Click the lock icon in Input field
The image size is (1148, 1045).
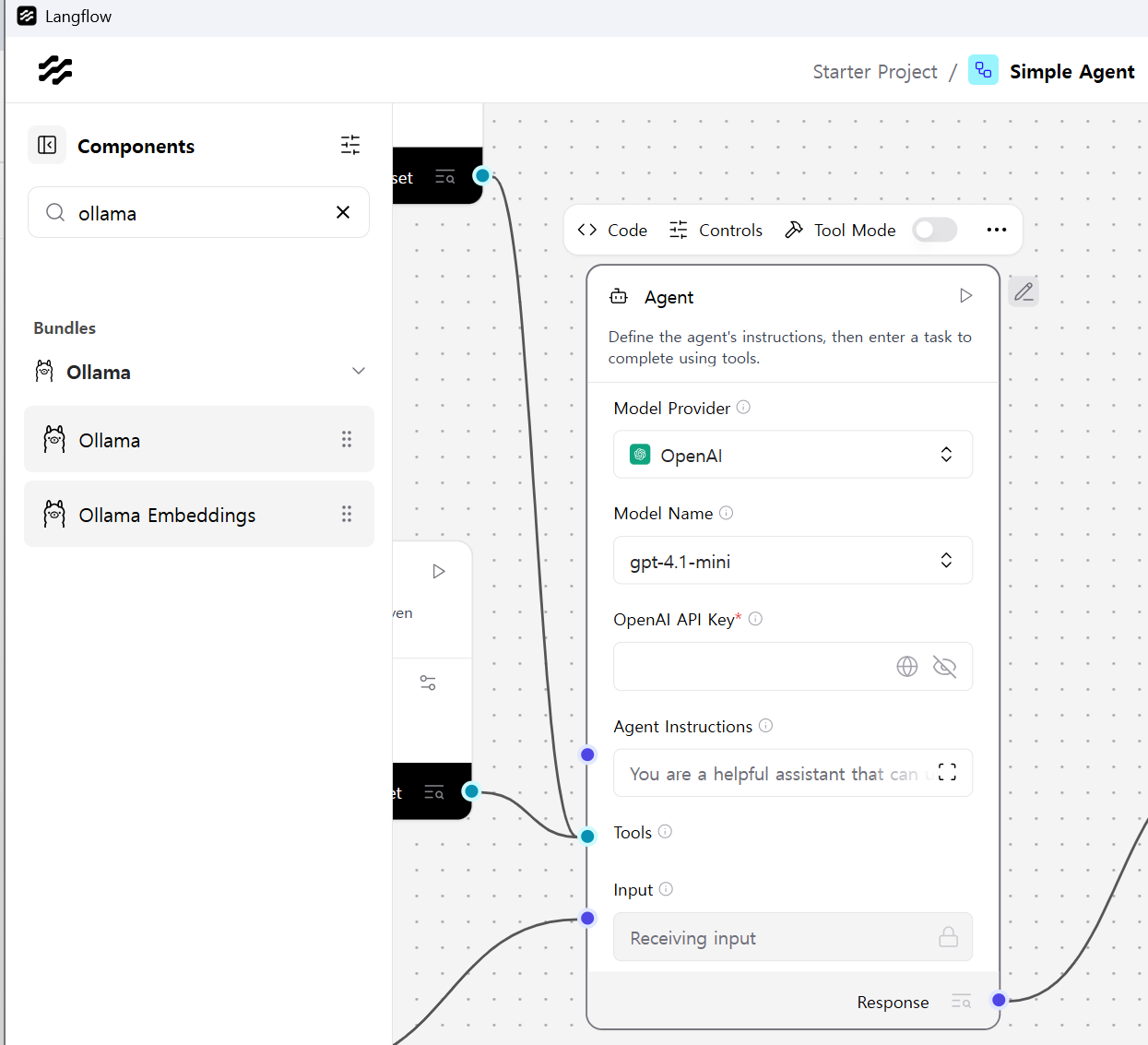tap(948, 937)
